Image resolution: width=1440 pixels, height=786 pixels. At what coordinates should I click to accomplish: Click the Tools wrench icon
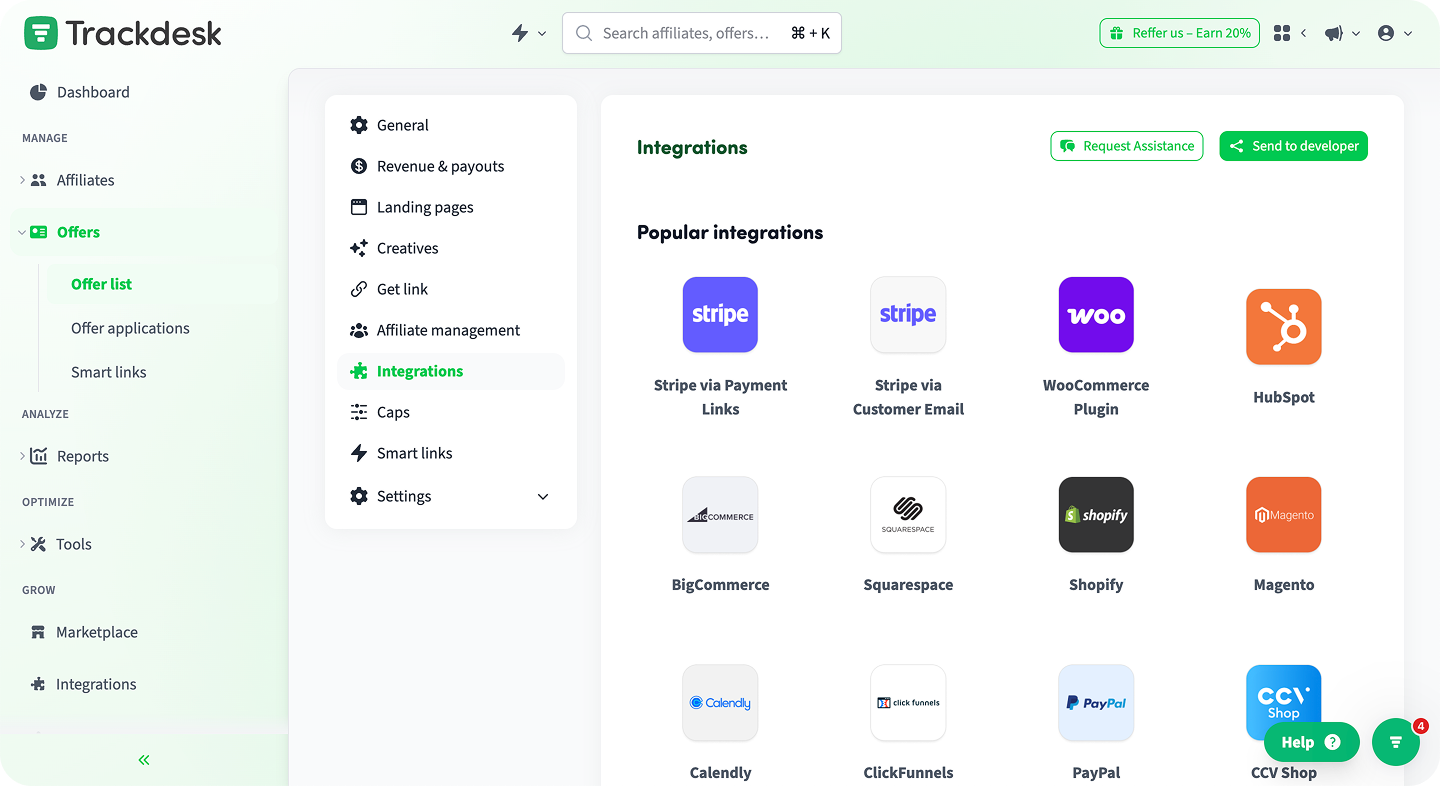(39, 544)
